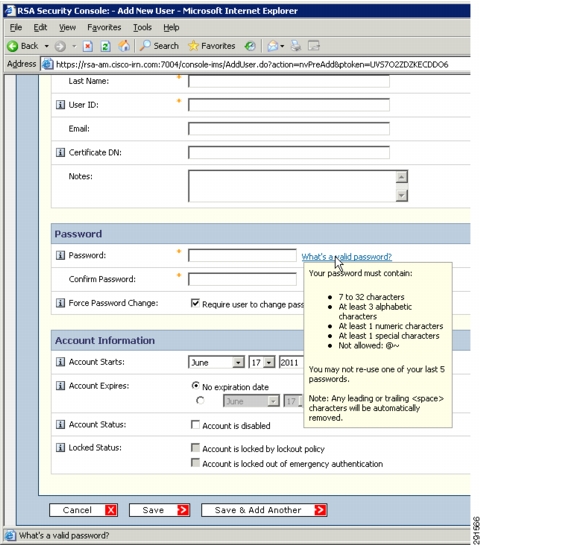This screenshot has height=557, width=576.
Task: Click info icon beside Account Status
Action: [x=60, y=425]
